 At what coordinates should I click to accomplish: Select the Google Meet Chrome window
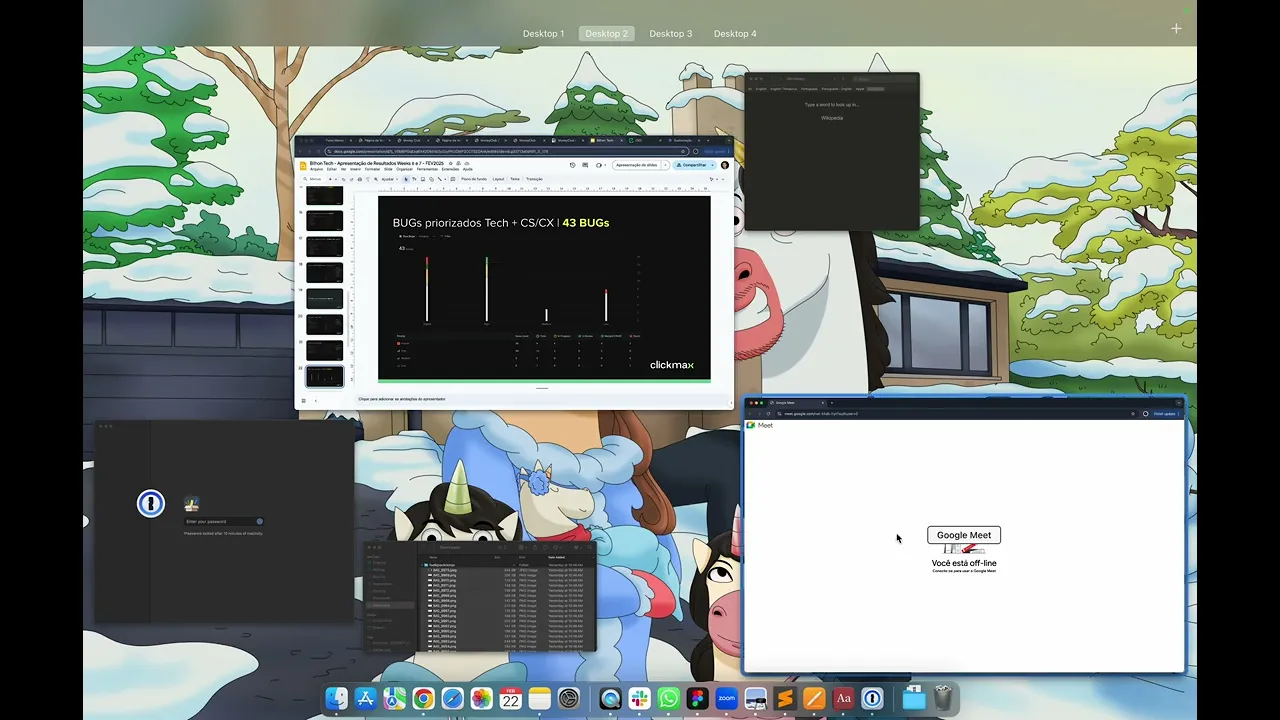point(964,535)
